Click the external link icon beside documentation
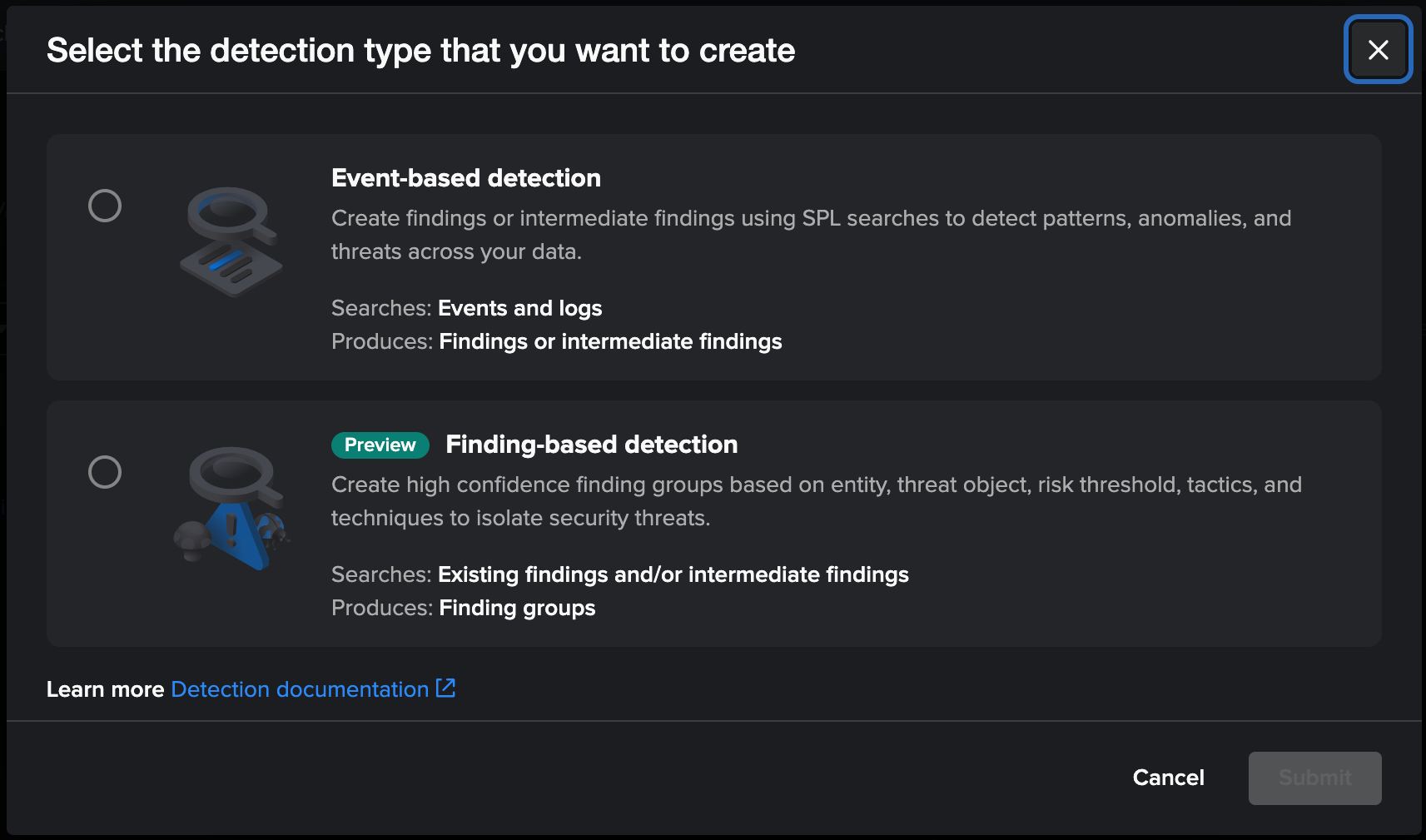The image size is (1426, 840). tap(446, 688)
